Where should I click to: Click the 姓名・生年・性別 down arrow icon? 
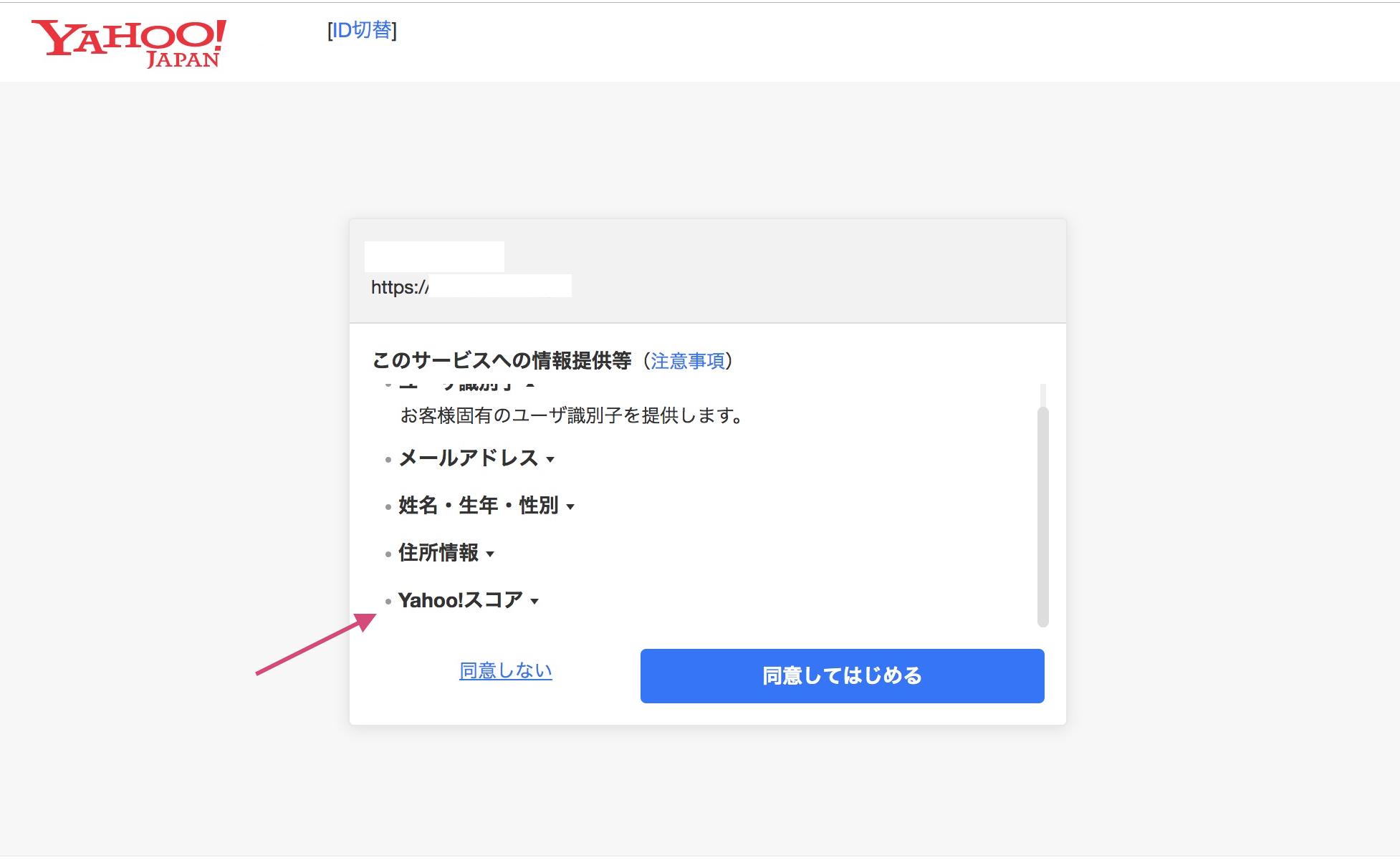pos(570,507)
